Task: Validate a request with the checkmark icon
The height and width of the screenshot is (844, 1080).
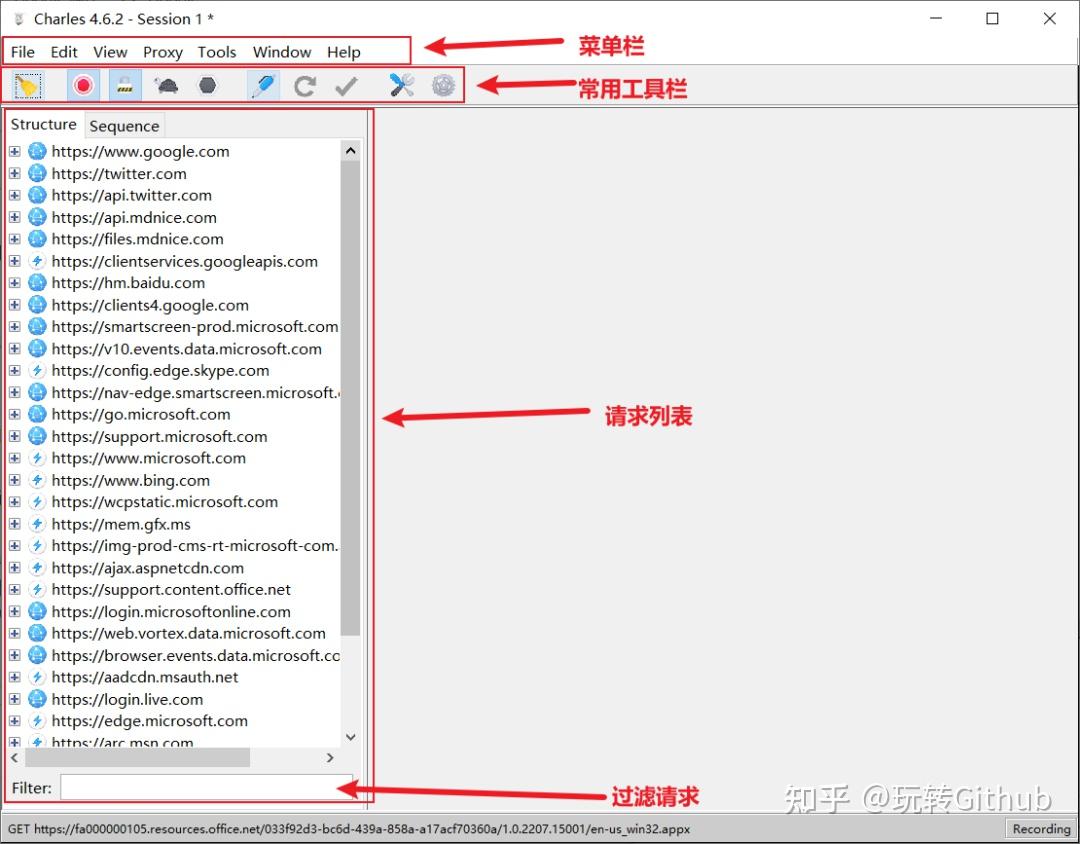Action: point(346,86)
